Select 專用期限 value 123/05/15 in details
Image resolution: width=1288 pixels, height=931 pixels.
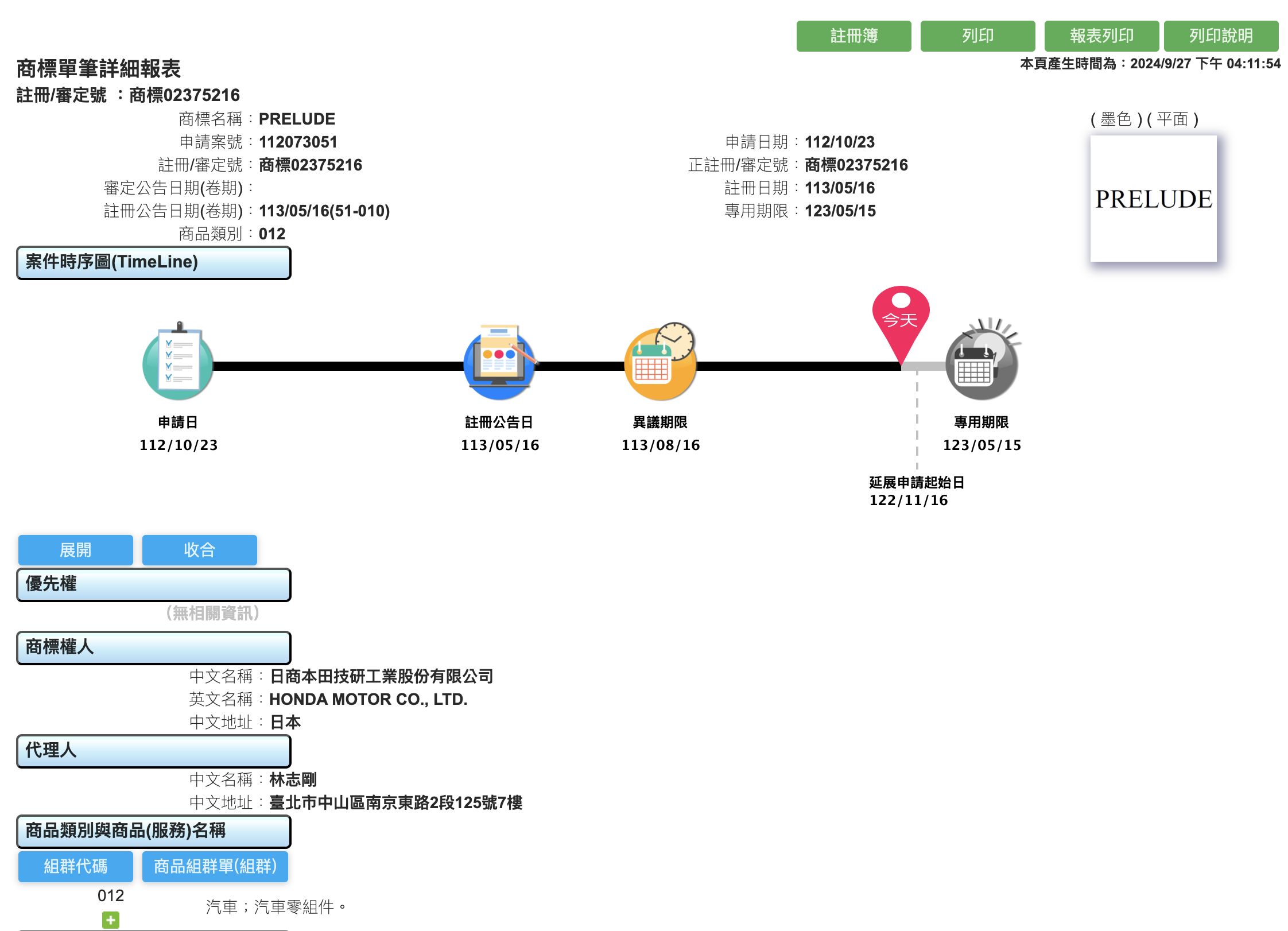(840, 211)
